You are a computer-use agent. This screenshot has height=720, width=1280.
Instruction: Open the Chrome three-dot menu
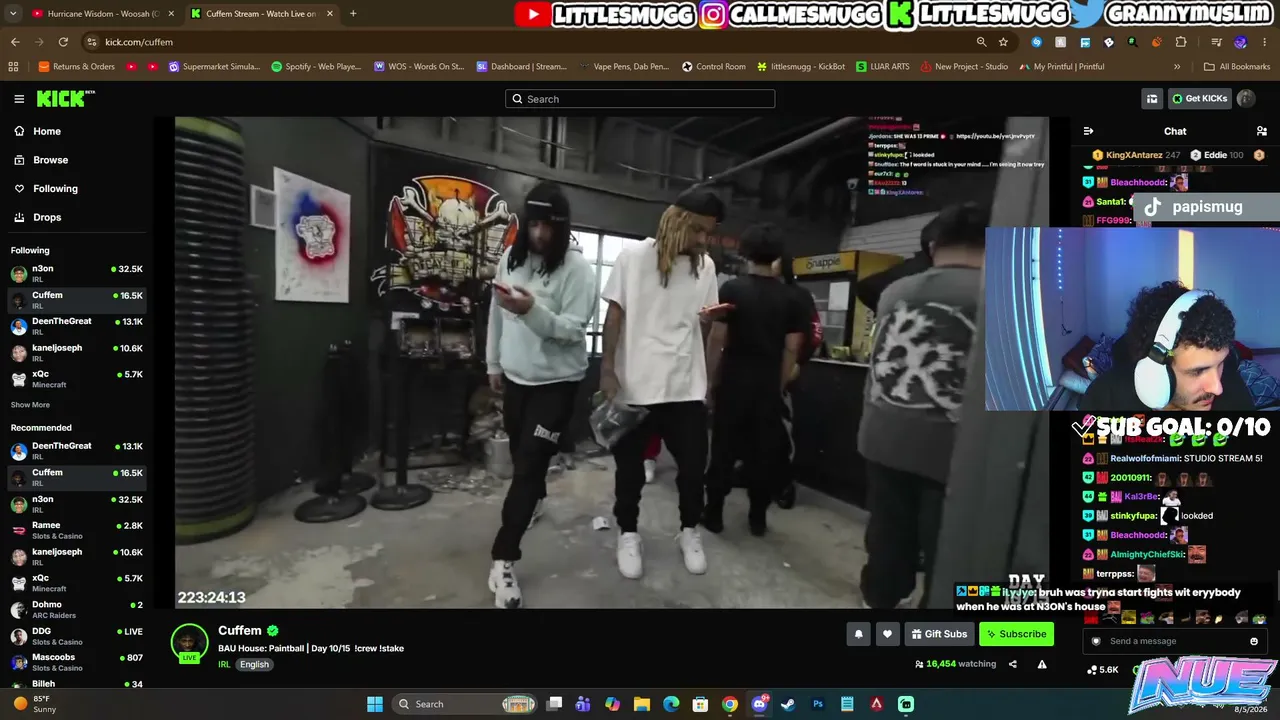(1264, 42)
